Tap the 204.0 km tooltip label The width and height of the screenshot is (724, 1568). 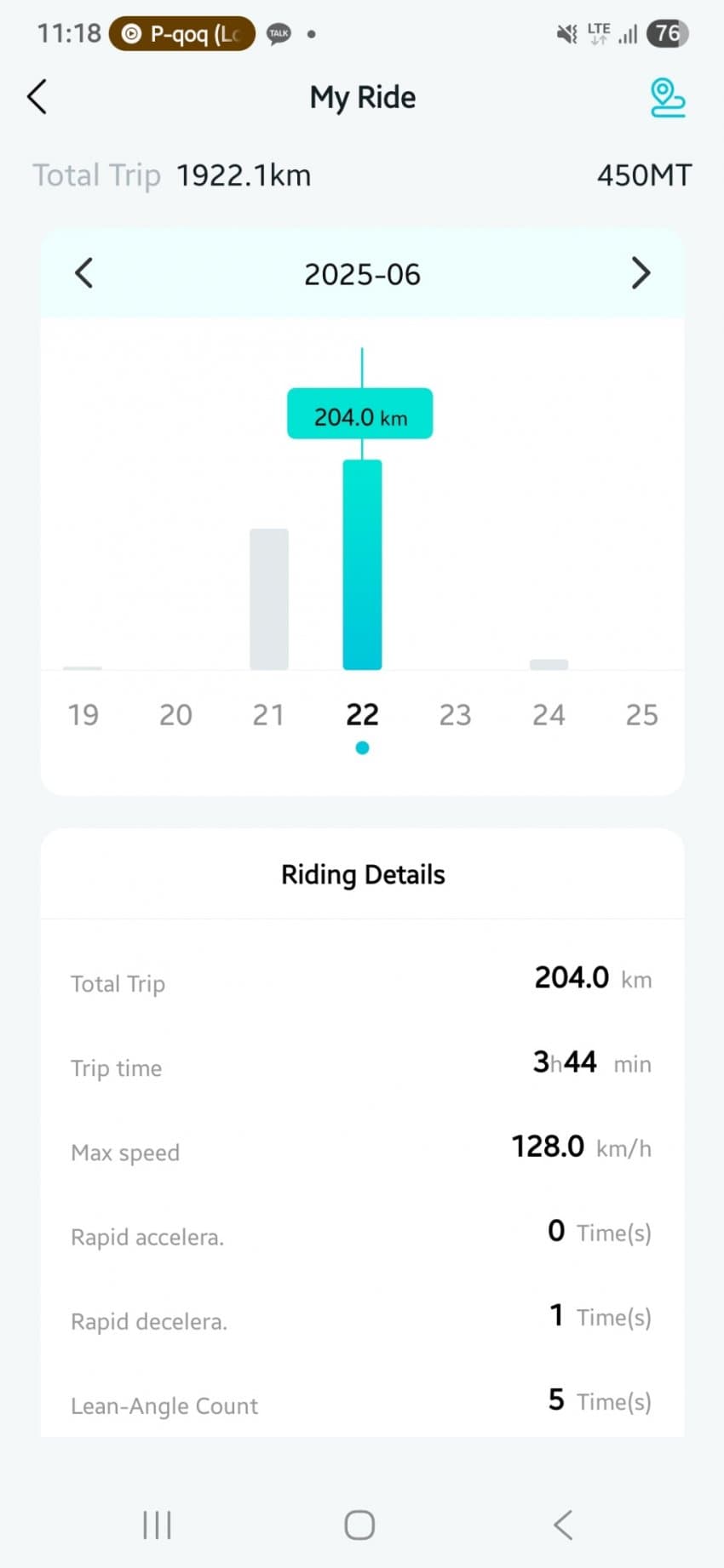coord(360,415)
